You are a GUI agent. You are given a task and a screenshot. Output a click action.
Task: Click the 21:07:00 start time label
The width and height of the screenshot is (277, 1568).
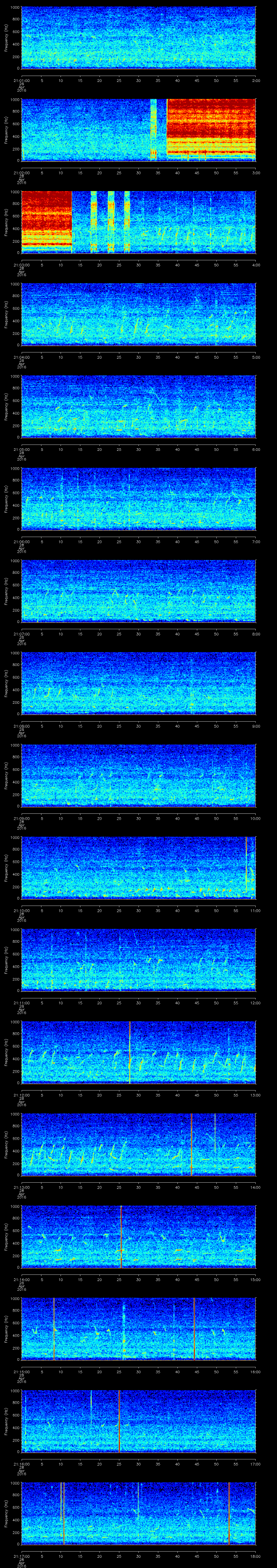21,634
